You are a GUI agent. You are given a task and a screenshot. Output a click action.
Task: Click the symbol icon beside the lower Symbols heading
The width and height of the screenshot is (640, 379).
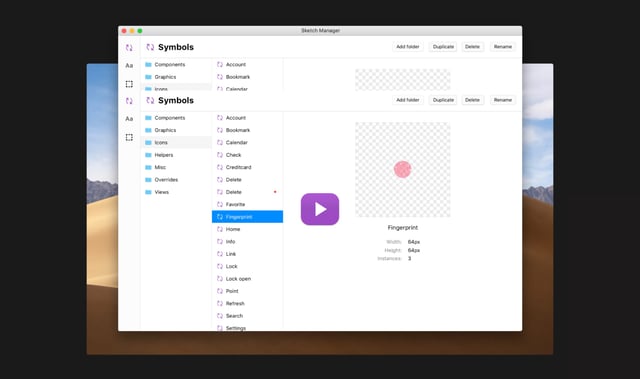pos(150,100)
